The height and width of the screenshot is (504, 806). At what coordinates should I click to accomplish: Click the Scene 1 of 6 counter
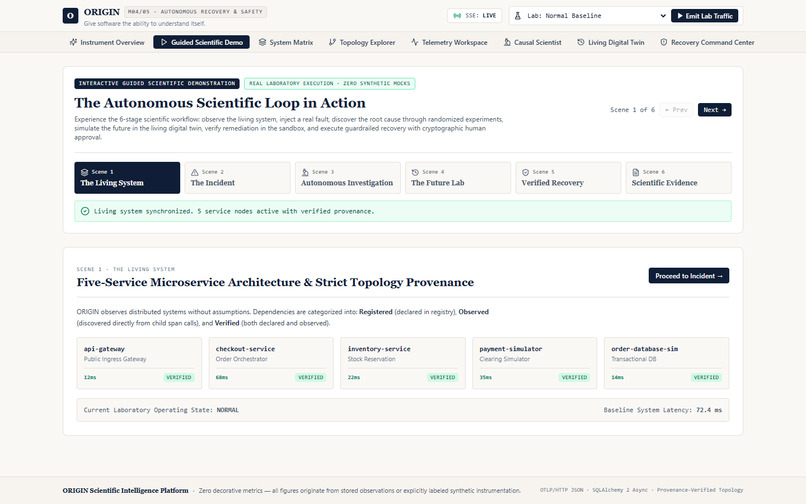pos(632,110)
